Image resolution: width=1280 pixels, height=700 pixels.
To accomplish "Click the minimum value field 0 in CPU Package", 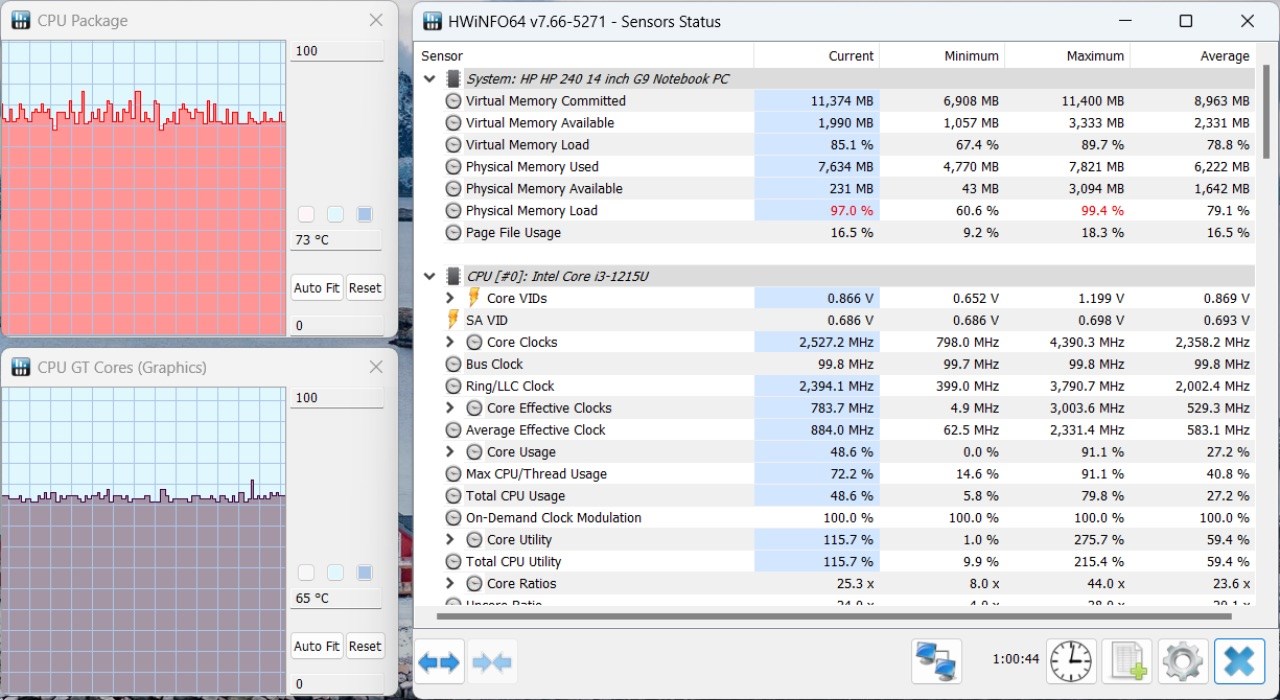I will [337, 326].
